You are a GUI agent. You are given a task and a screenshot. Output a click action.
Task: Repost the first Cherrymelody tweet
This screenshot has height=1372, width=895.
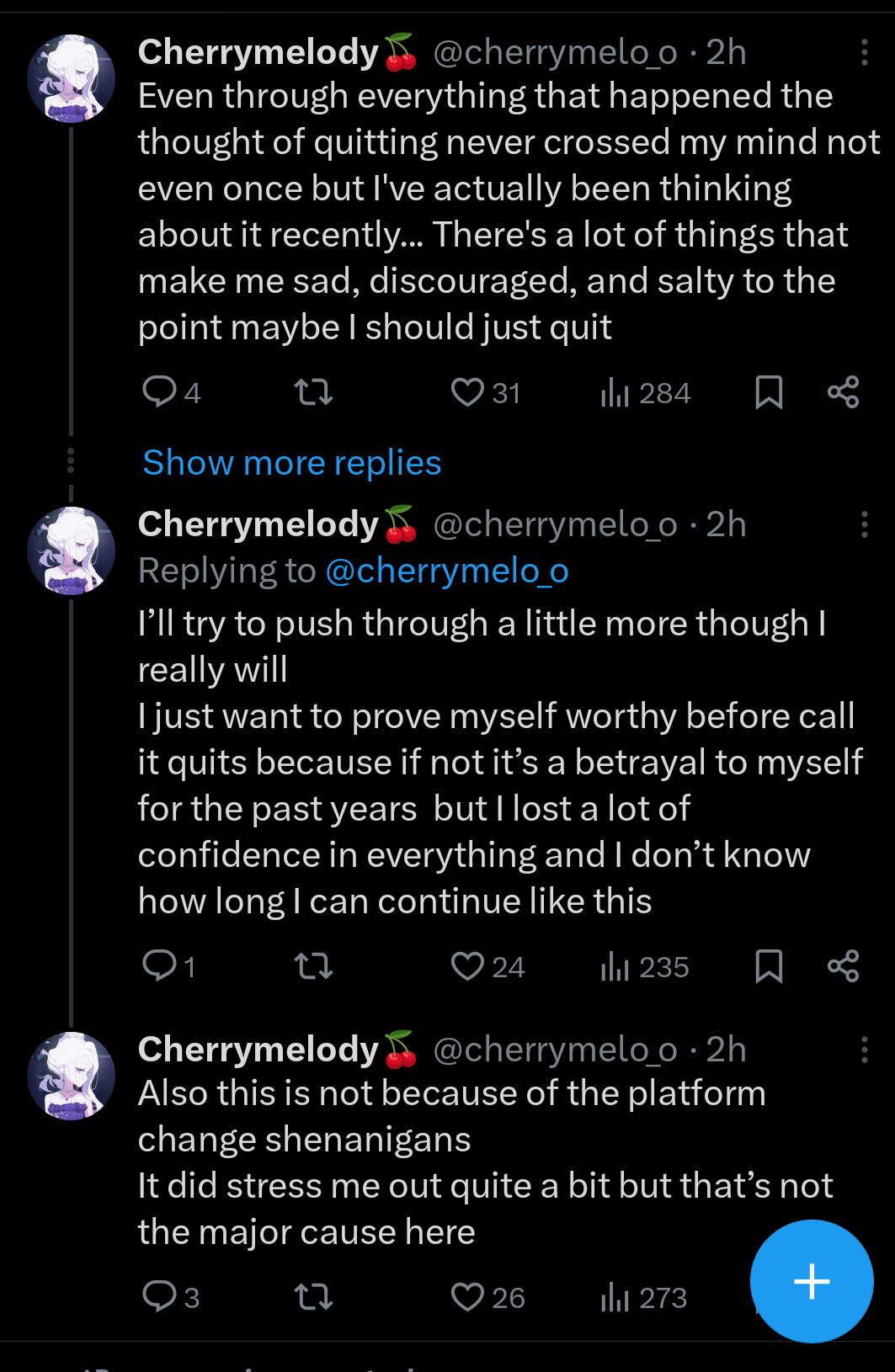click(x=313, y=392)
